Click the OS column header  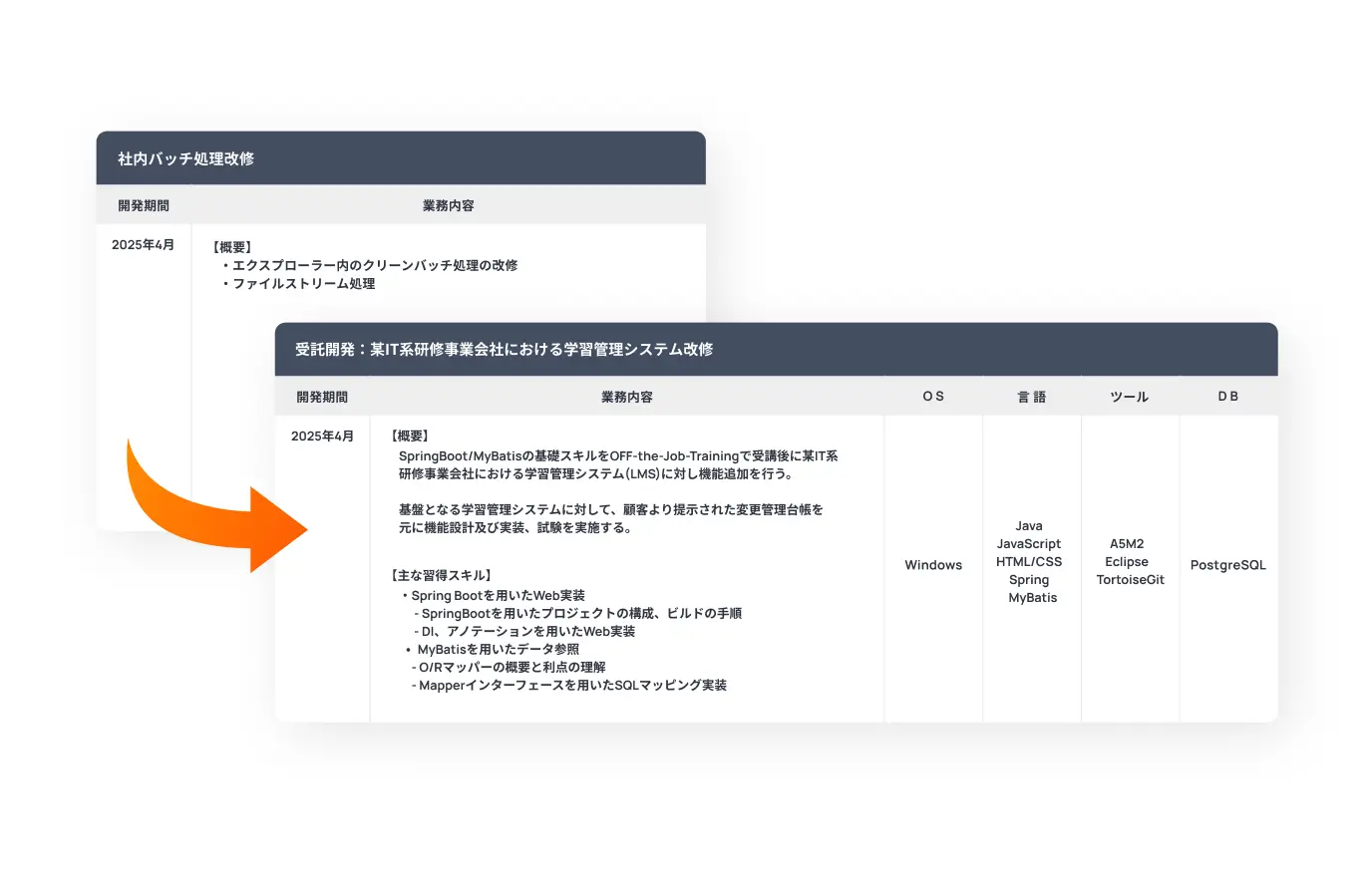pyautogui.click(x=933, y=396)
